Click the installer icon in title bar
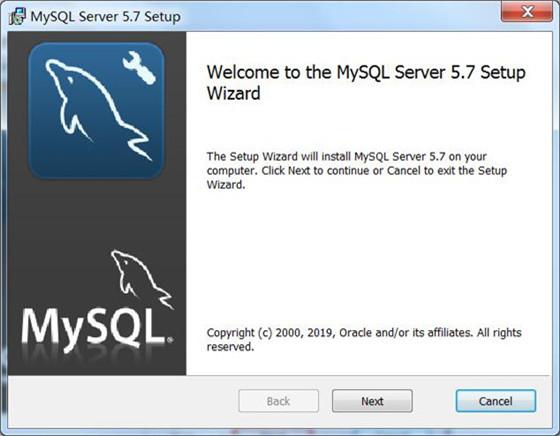Image resolution: width=560 pixels, height=436 pixels. pos(17,16)
